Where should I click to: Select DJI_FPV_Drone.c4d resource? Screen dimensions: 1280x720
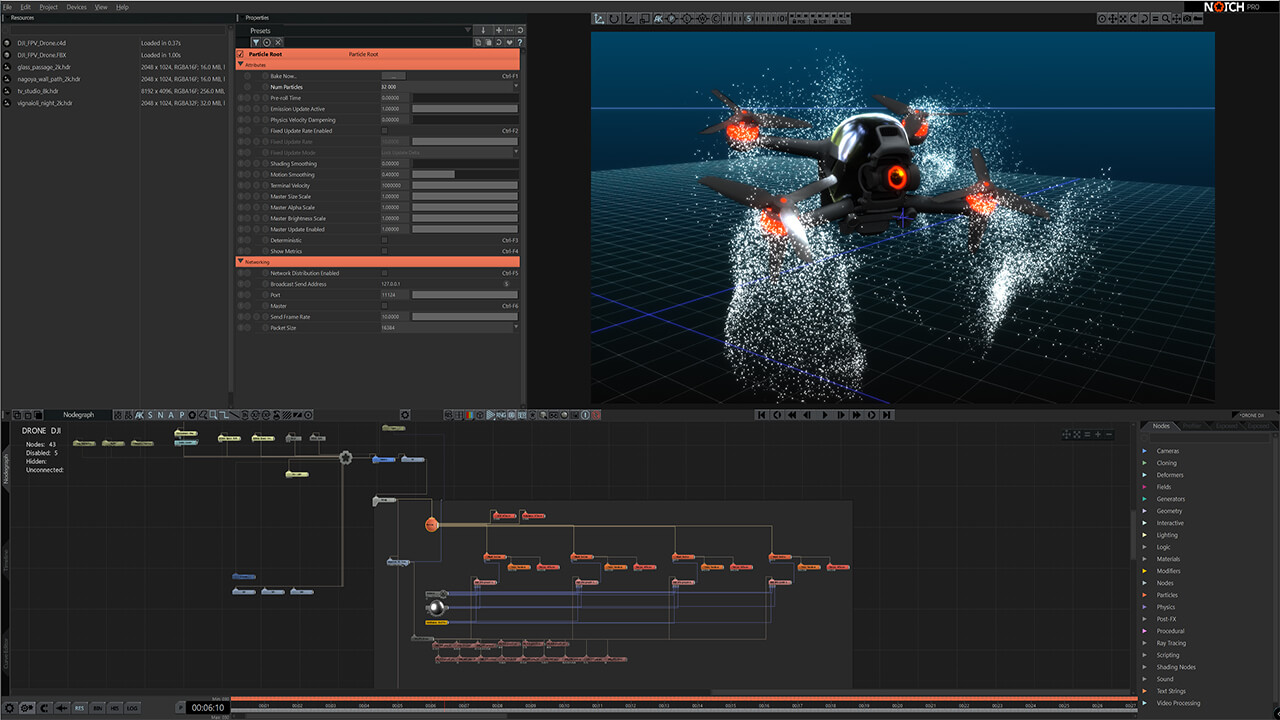[41, 43]
